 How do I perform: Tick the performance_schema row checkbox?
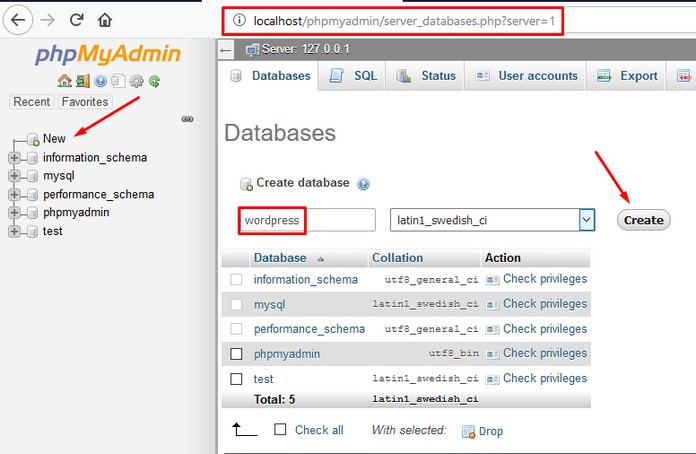(236, 329)
